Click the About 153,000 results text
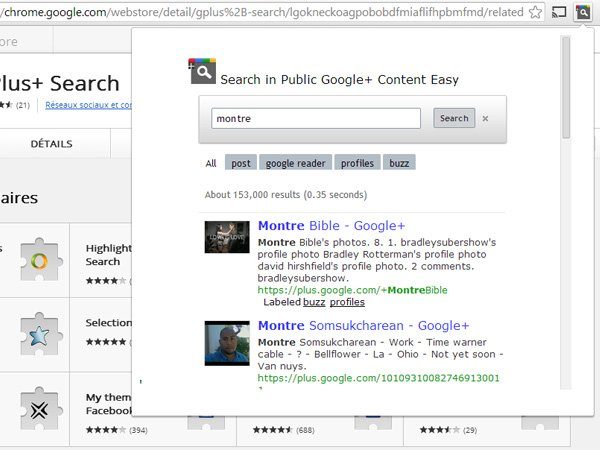600x450 pixels. pyautogui.click(x=286, y=195)
